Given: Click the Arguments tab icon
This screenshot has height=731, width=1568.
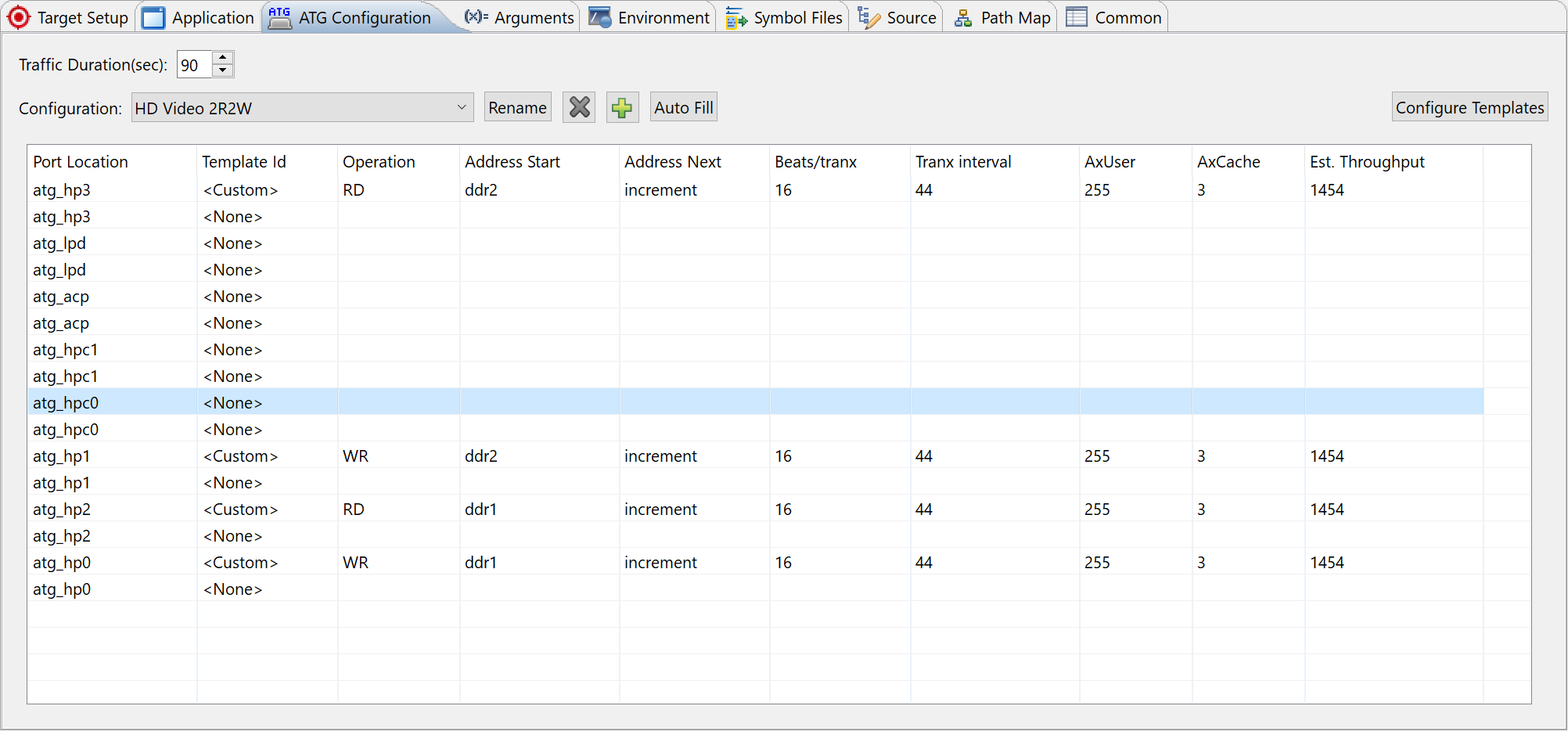Looking at the screenshot, I should [x=476, y=16].
